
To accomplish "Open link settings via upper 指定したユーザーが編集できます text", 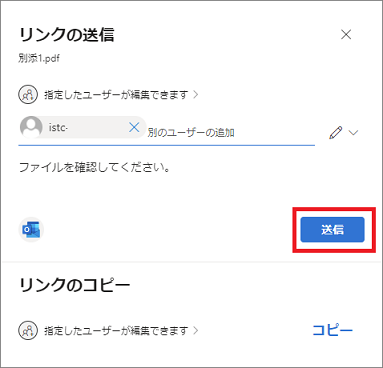I will click(x=116, y=95).
